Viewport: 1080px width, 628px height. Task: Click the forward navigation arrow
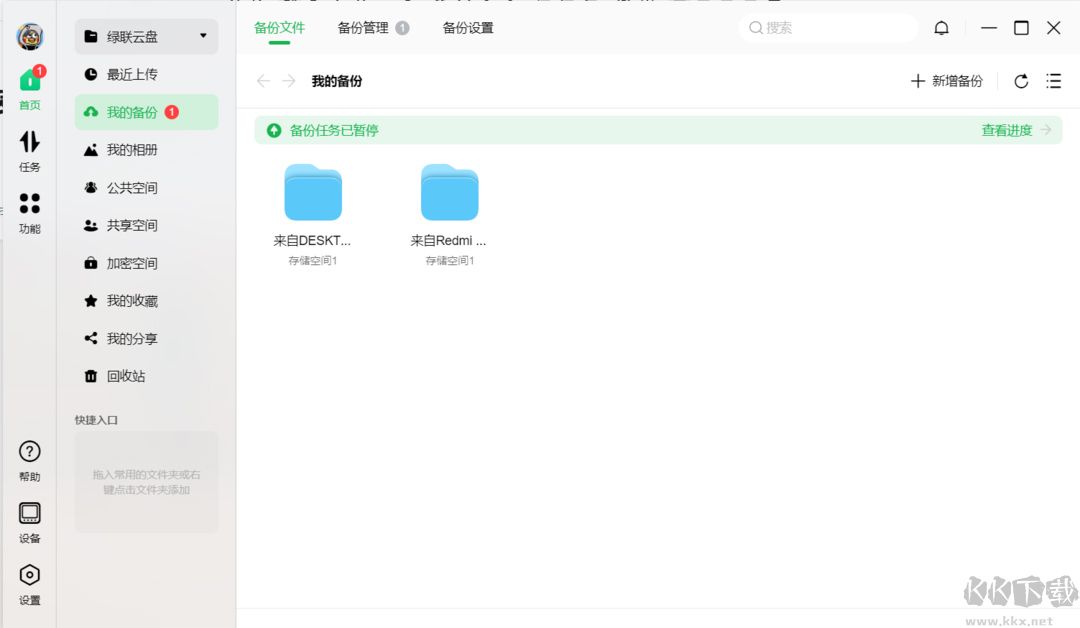coord(287,81)
